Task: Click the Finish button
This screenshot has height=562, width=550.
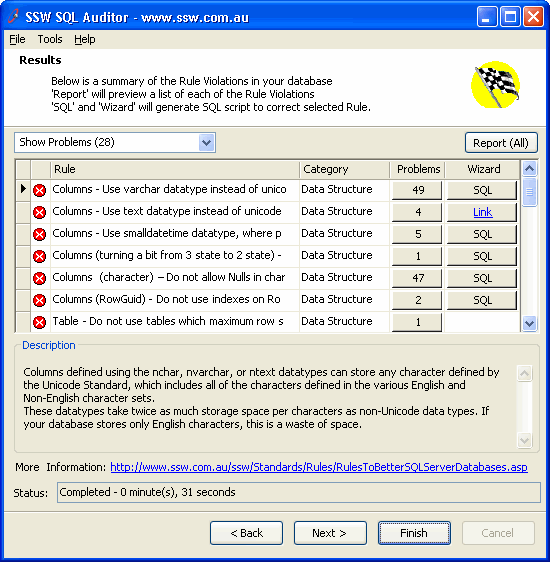Action: pyautogui.click(x=414, y=533)
